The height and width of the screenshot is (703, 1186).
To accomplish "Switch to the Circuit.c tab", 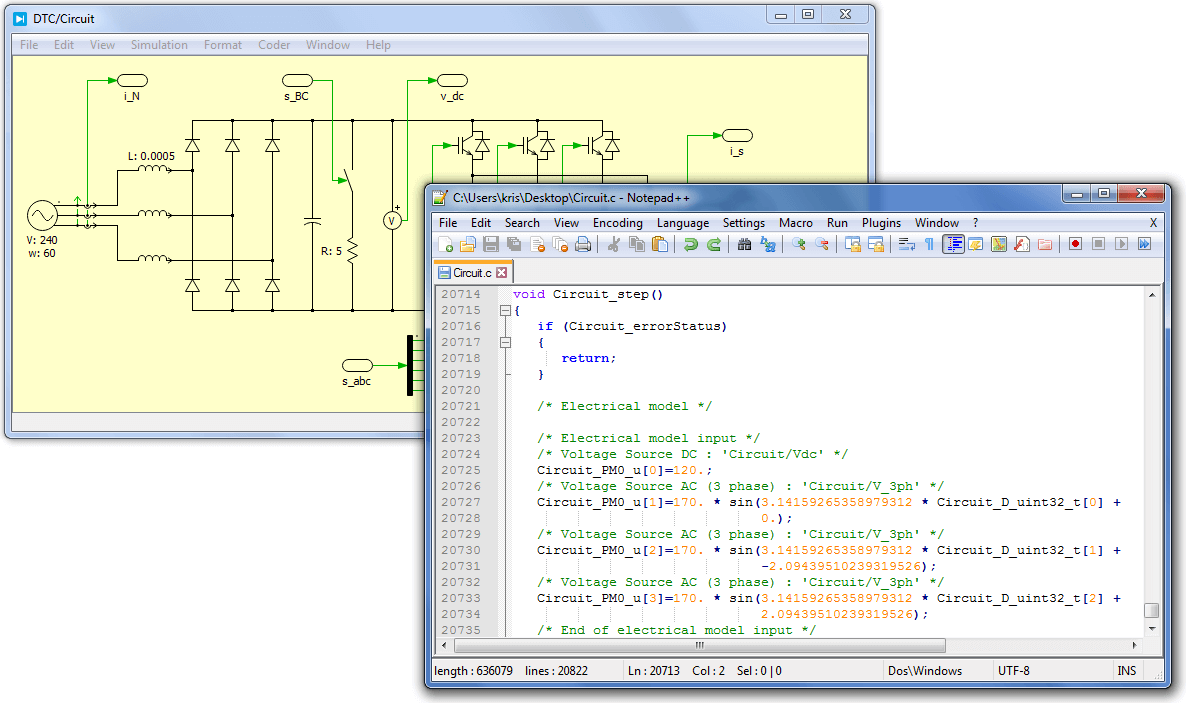I will (471, 272).
